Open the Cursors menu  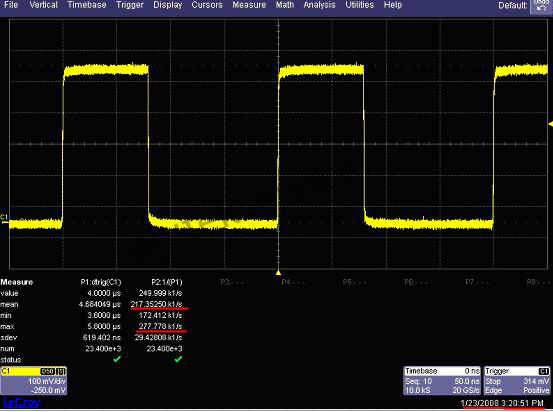(x=207, y=5)
